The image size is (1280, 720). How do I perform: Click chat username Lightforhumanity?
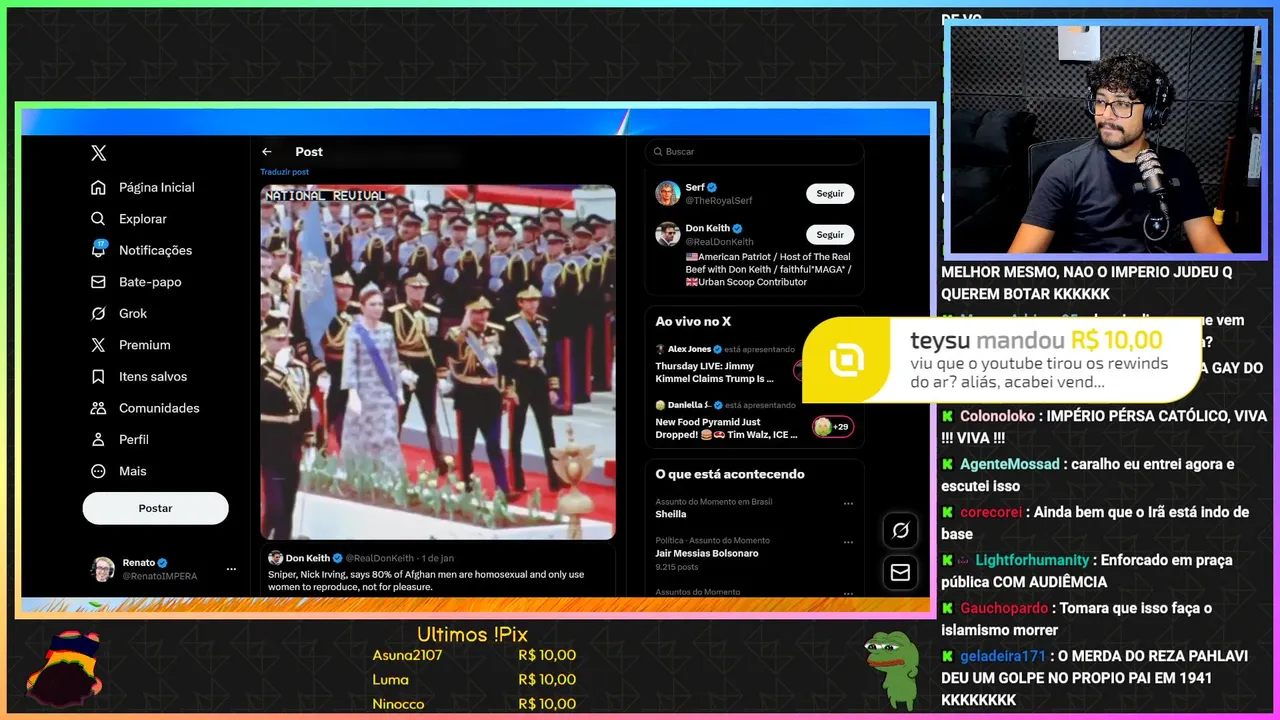1032,560
